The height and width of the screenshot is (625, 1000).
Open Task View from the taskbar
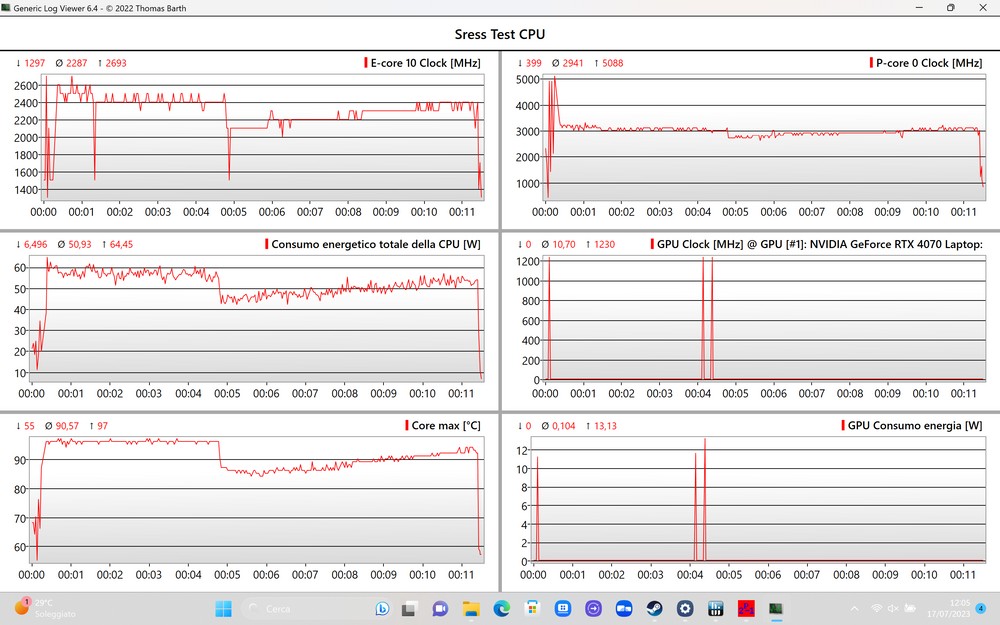(409, 608)
